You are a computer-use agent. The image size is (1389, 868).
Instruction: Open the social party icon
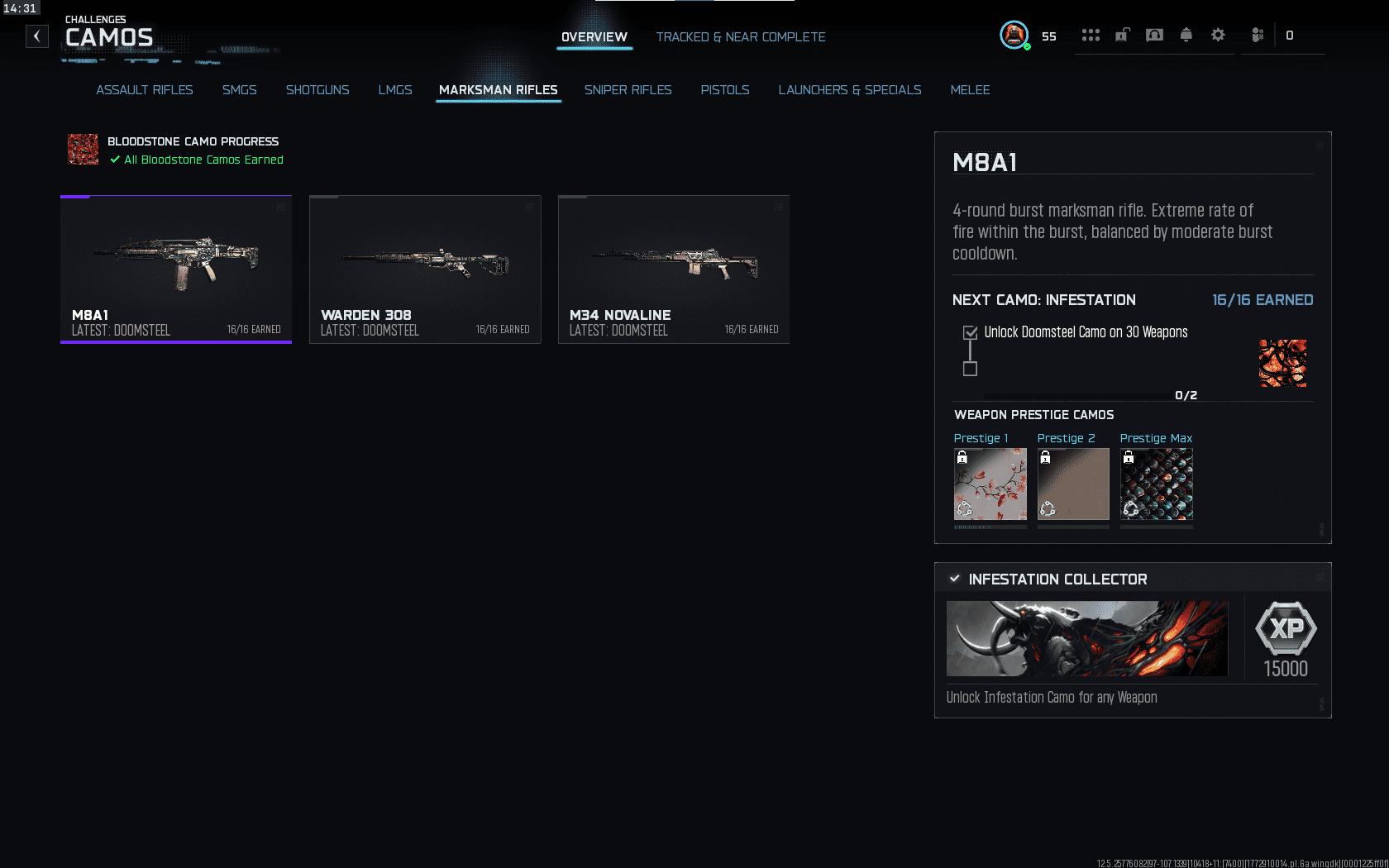click(1258, 35)
